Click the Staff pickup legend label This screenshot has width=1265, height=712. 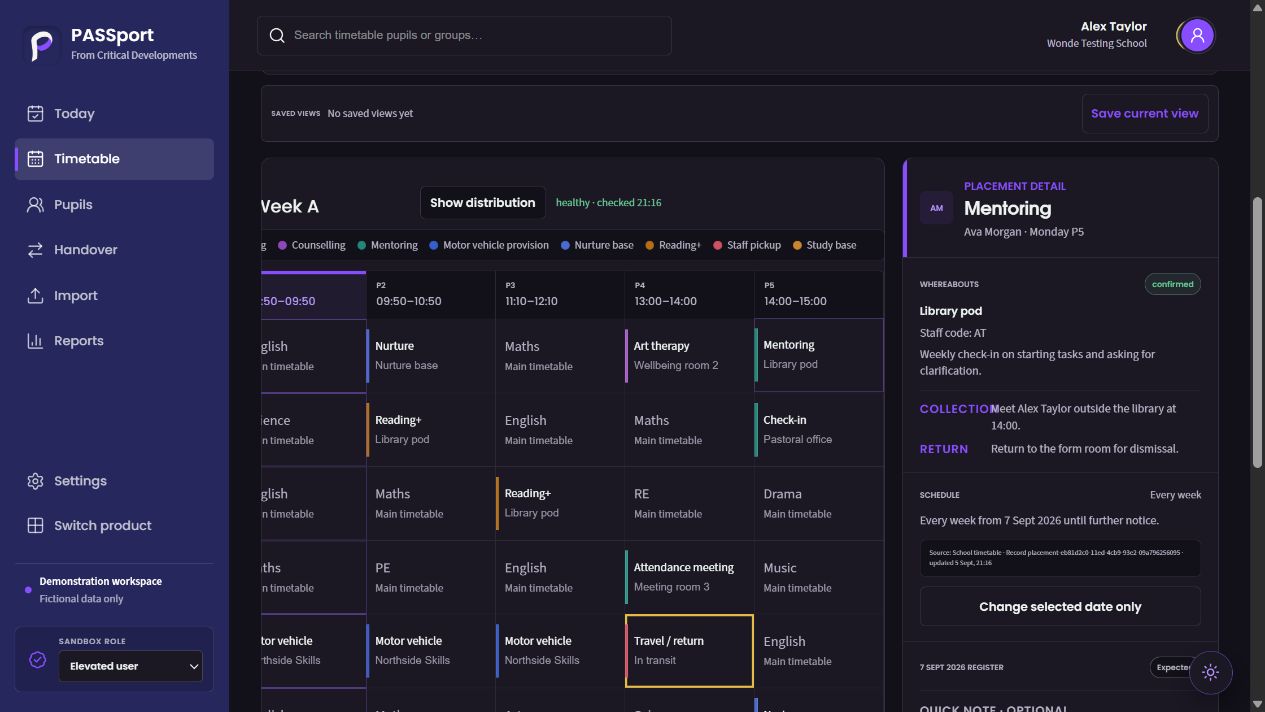point(754,245)
